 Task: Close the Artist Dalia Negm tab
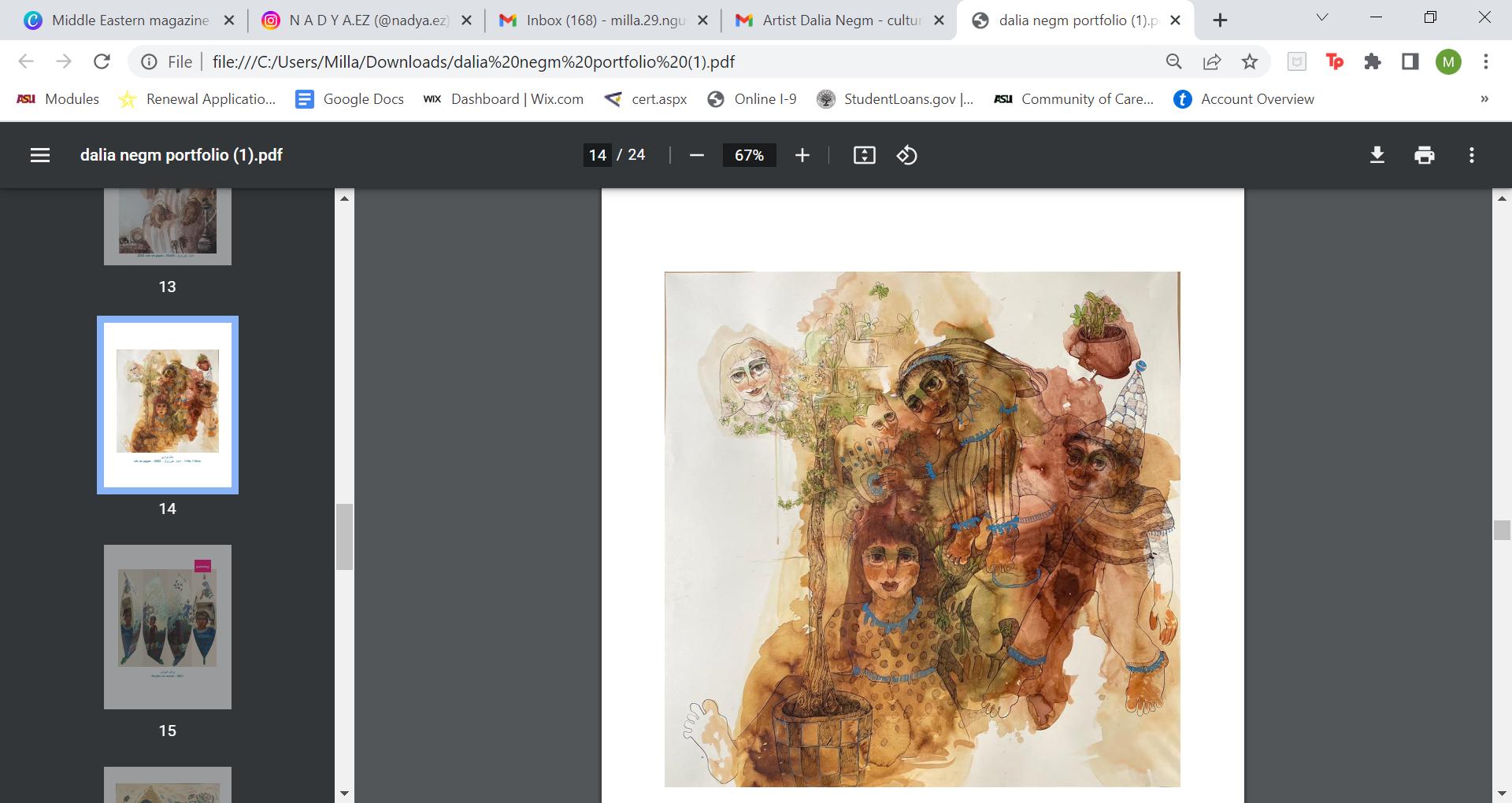click(x=939, y=20)
